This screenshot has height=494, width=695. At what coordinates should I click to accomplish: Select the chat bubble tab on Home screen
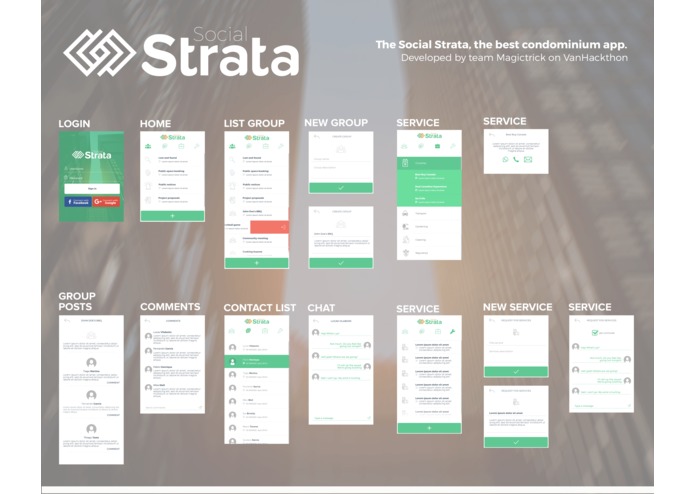pos(164,146)
